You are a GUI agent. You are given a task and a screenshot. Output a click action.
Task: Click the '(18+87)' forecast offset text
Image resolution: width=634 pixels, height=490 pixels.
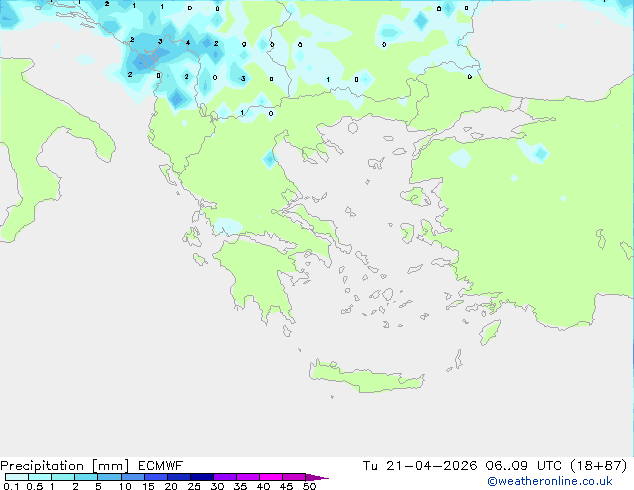[598, 466]
